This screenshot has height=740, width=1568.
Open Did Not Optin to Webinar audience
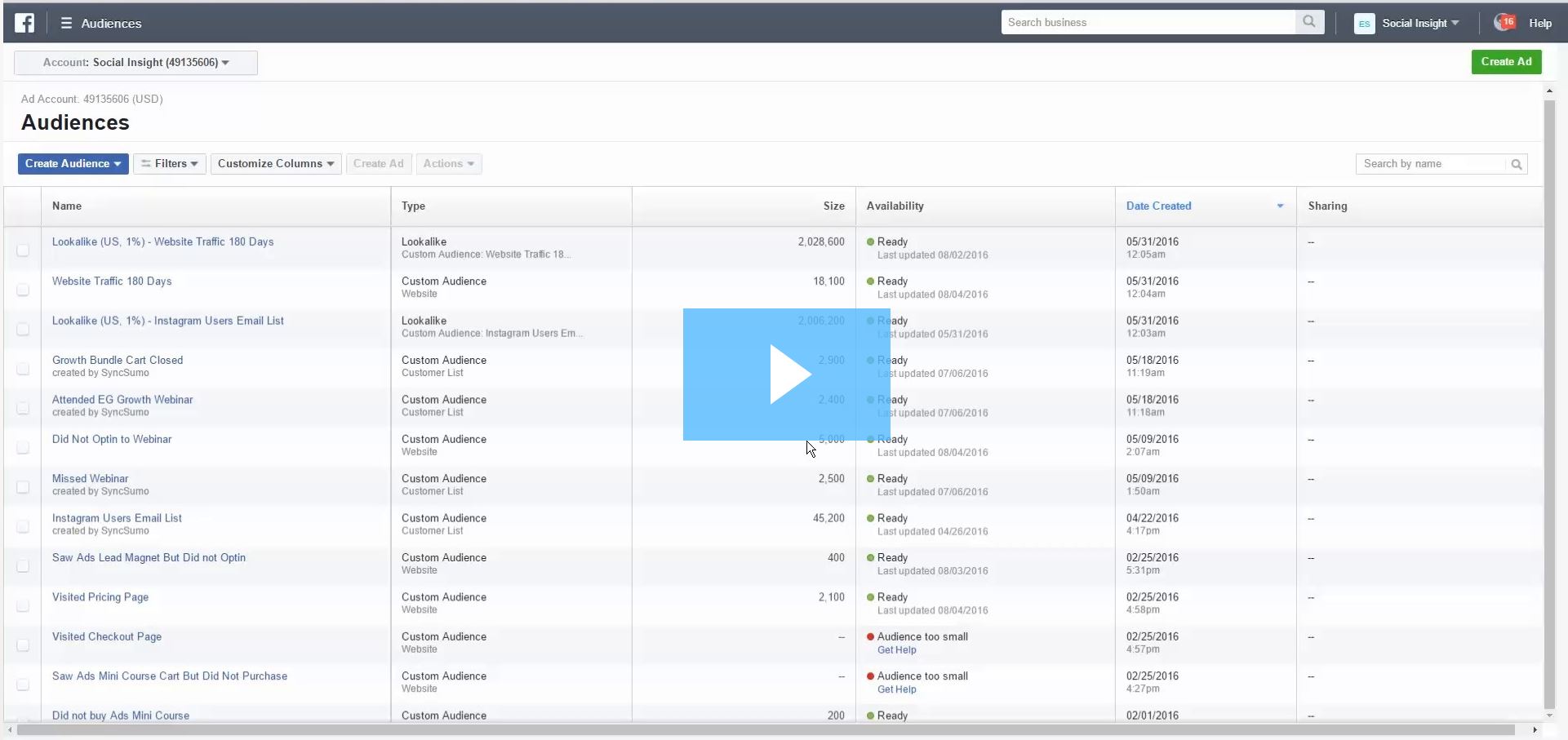pyautogui.click(x=112, y=440)
